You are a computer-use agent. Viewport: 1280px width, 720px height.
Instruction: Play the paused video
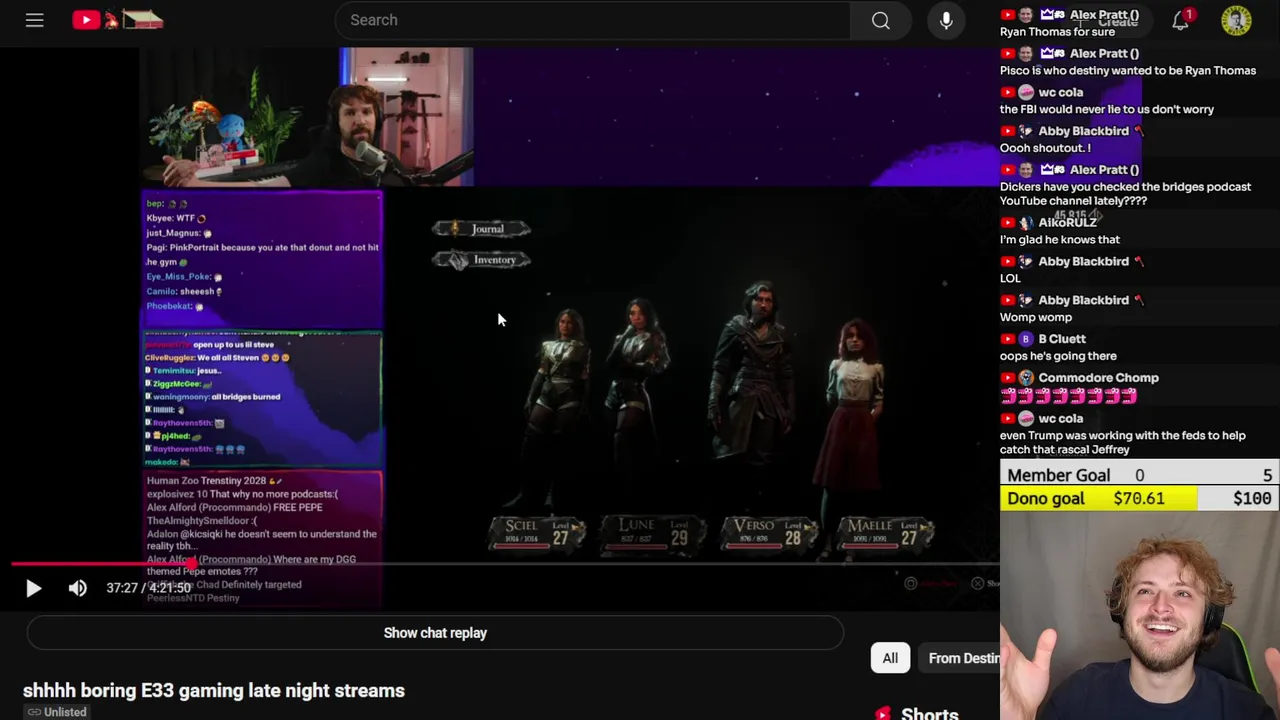click(33, 588)
